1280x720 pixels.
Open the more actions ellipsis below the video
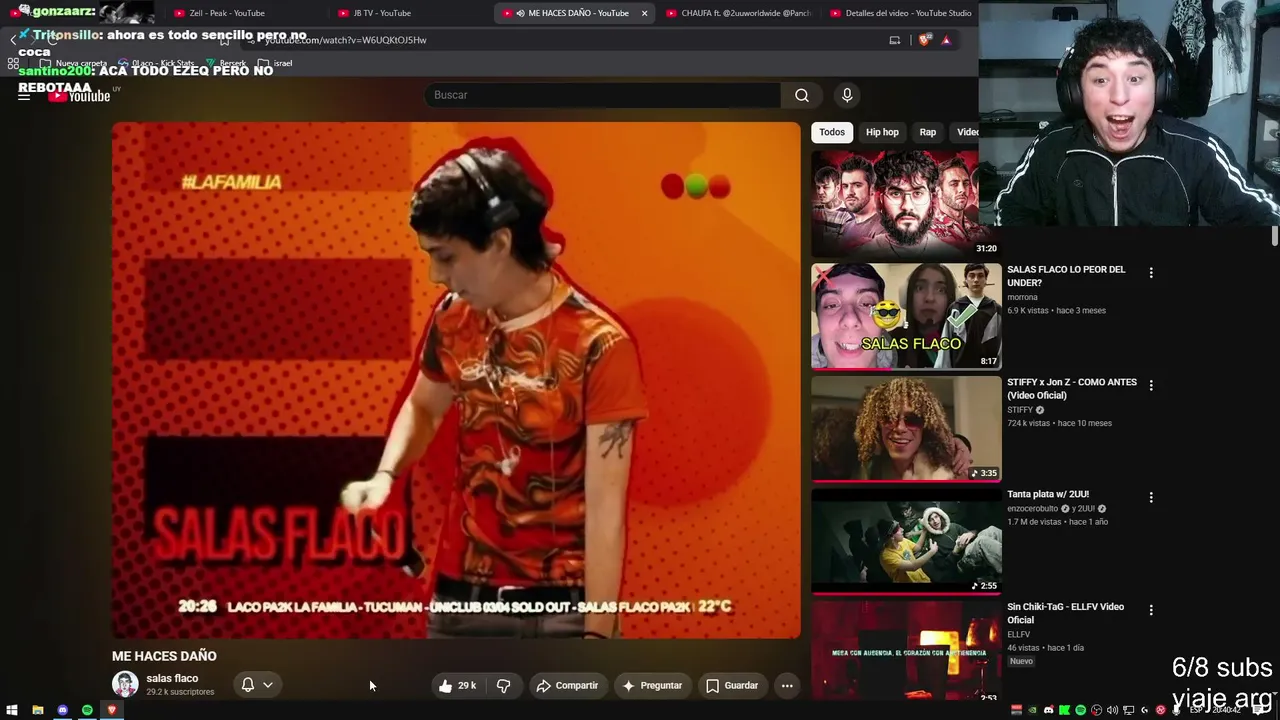pyautogui.click(x=787, y=686)
